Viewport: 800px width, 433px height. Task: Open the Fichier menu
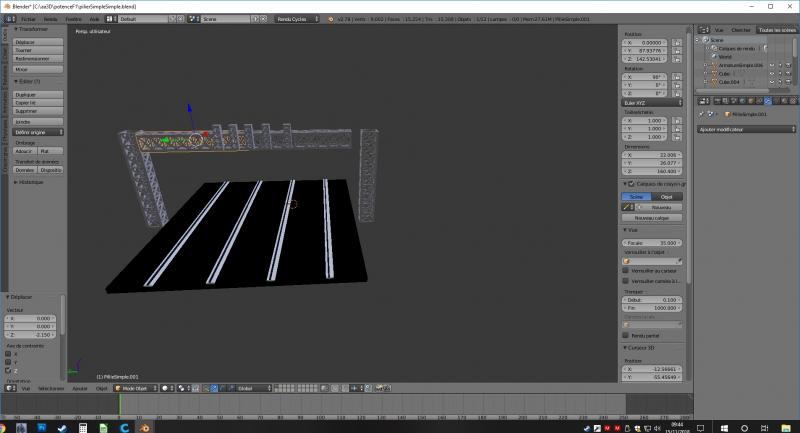[27, 18]
